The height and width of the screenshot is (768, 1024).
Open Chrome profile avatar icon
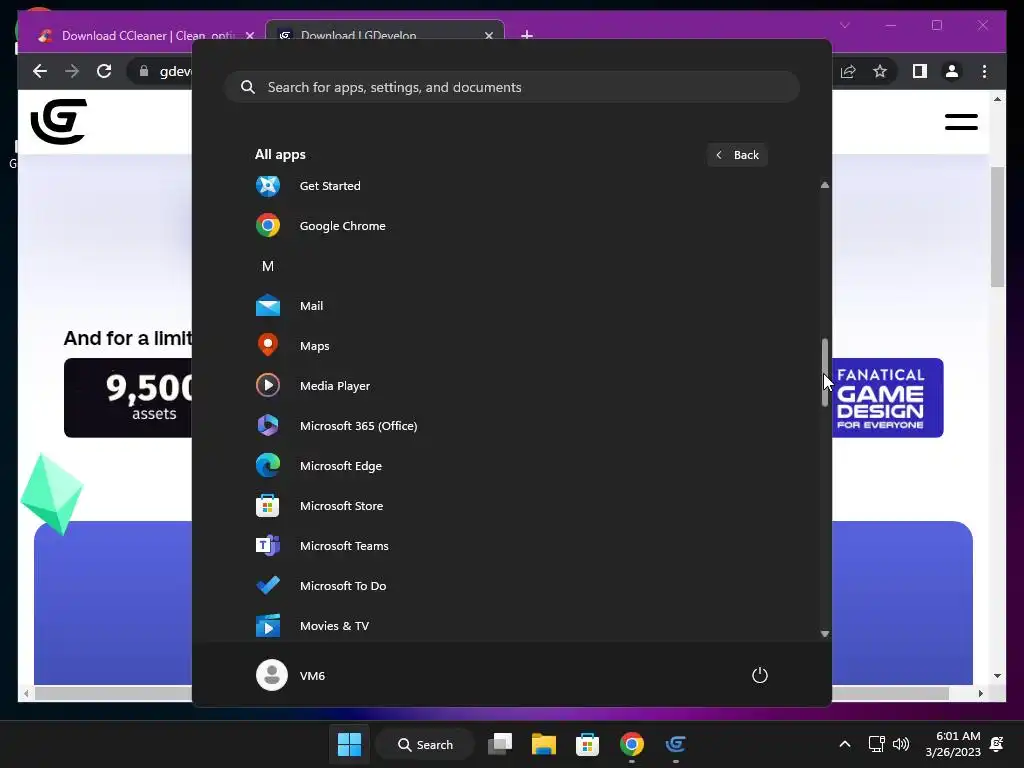click(952, 71)
